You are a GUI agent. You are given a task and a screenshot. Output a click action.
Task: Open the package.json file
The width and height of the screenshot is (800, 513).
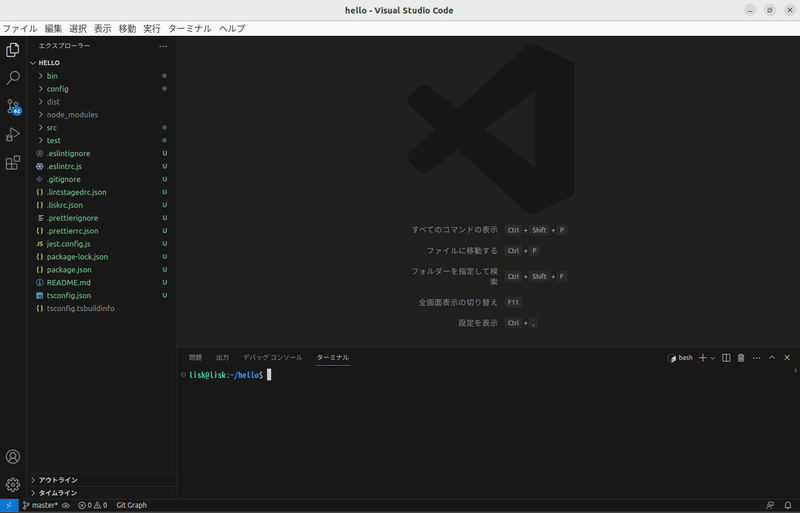coord(102,270)
